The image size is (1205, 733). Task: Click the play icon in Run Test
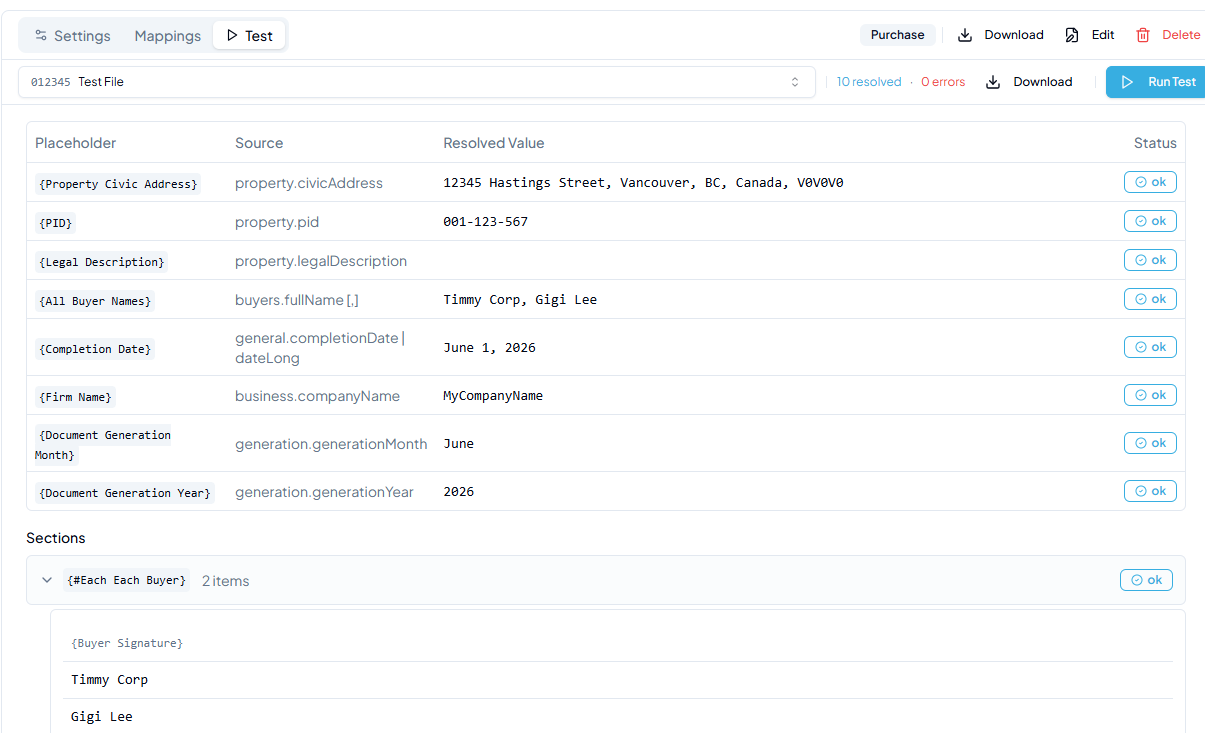click(1127, 82)
